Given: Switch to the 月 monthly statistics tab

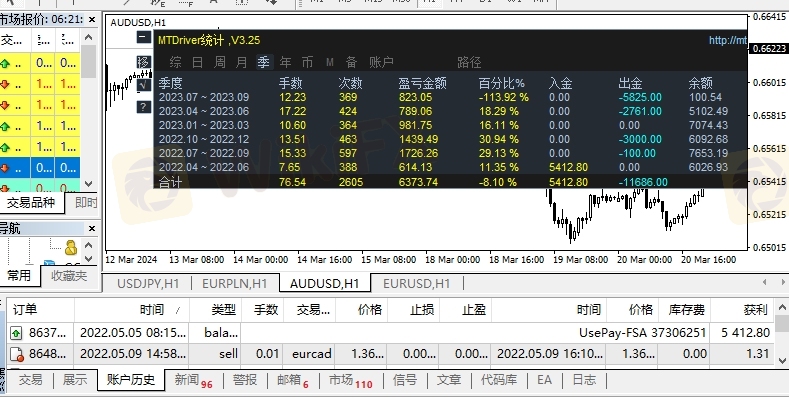Looking at the screenshot, I should click(x=242, y=62).
